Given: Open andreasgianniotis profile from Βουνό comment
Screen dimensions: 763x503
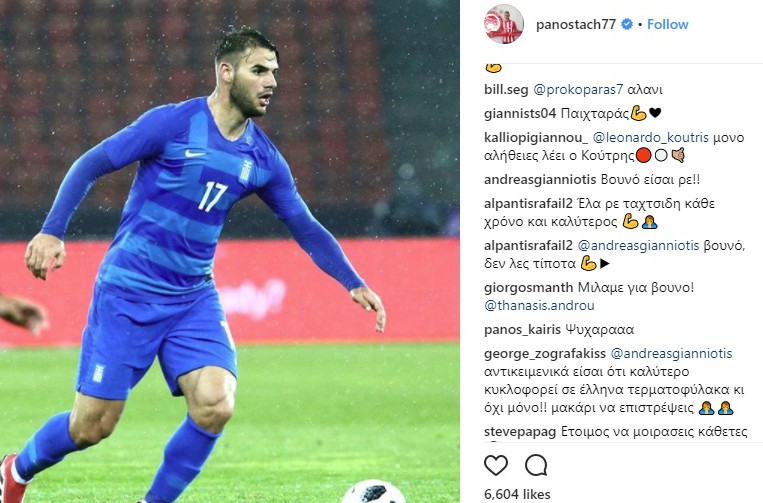Looking at the screenshot, I should click(x=540, y=180).
